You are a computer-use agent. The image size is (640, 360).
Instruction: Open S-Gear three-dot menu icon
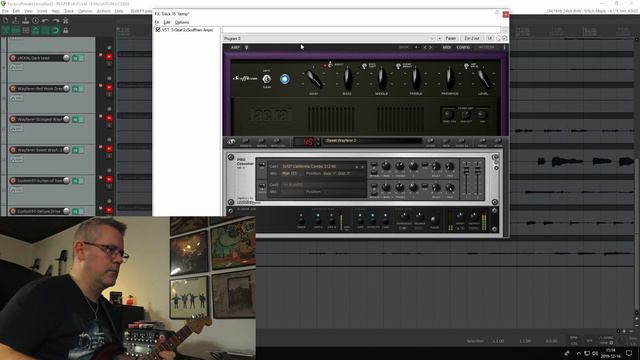(x=504, y=47)
